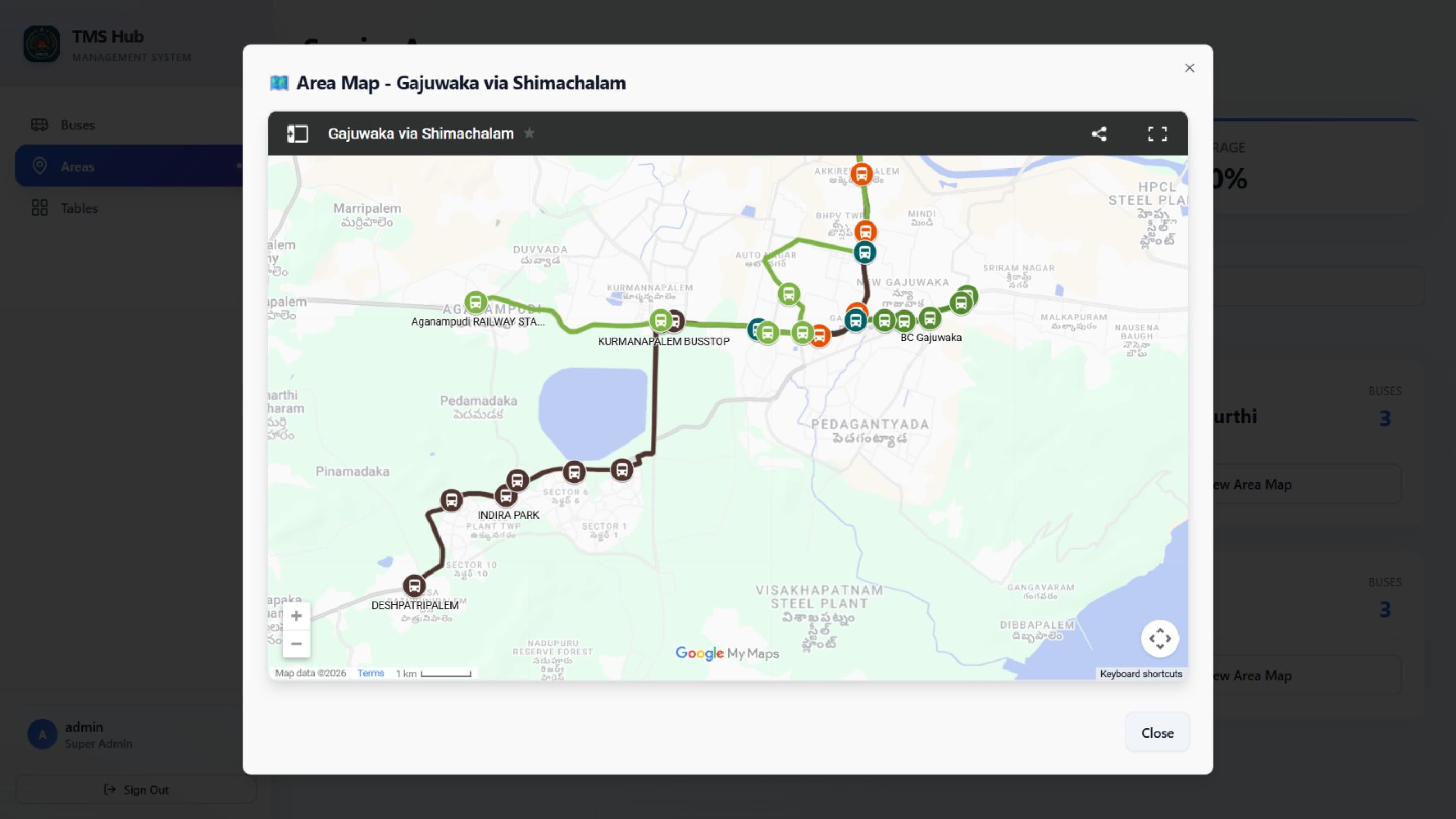Zoom out on the map
Screen dimensions: 1456x819
(x=297, y=644)
